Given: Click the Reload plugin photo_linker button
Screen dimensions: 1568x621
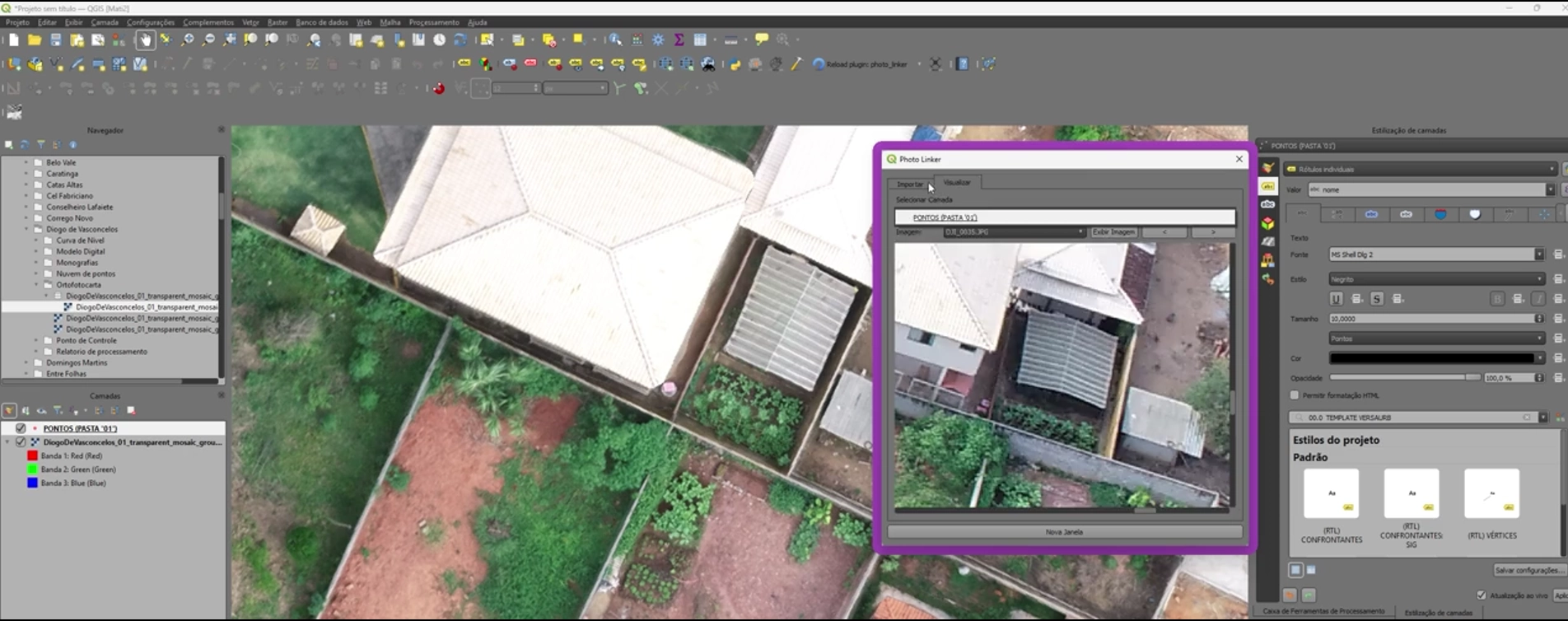Looking at the screenshot, I should click(x=859, y=64).
